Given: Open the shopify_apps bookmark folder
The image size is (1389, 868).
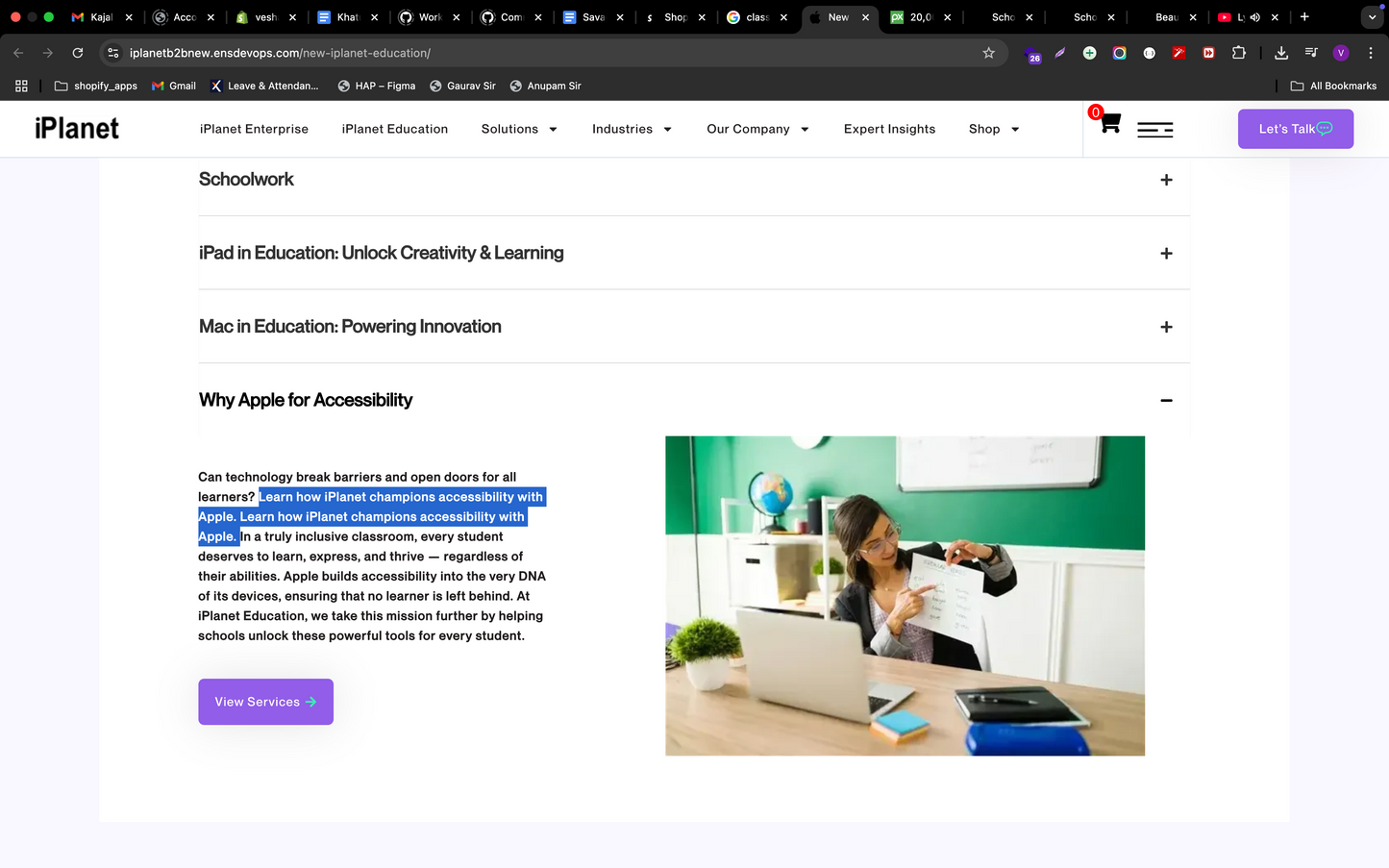Looking at the screenshot, I should tap(96, 86).
